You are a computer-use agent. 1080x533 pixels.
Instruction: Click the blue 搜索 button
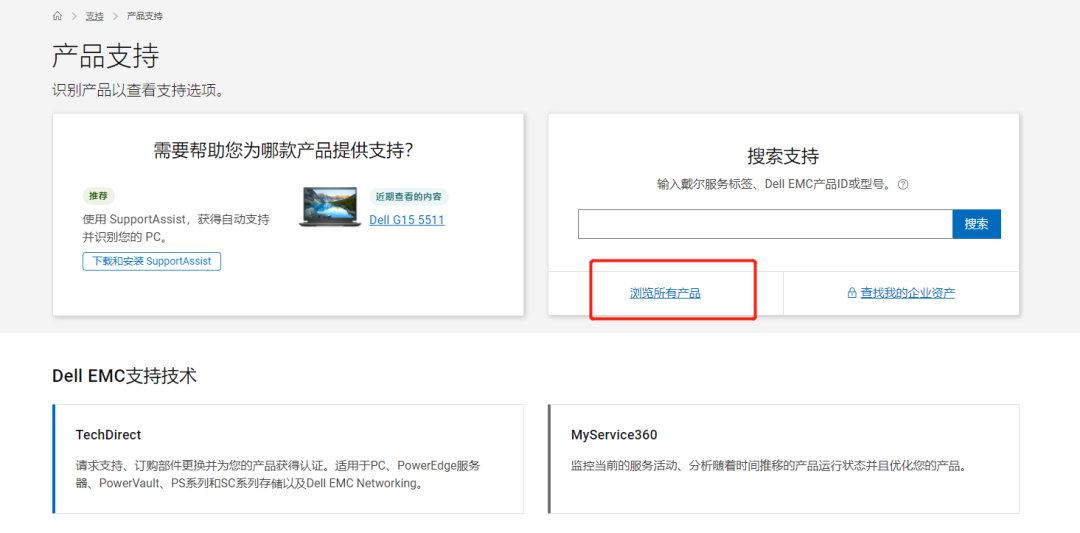(x=977, y=224)
